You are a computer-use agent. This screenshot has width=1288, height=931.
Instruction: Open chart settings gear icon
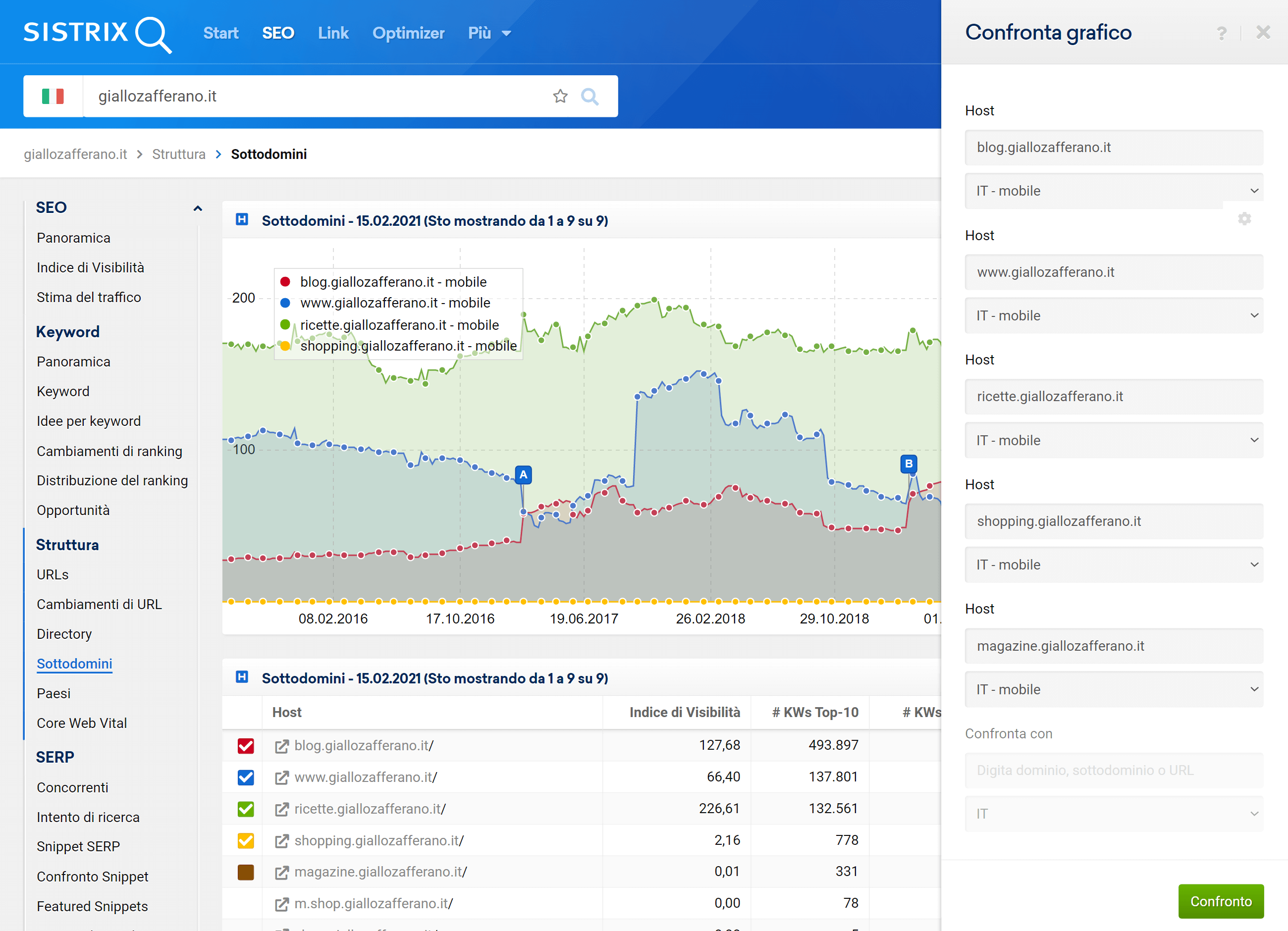1244,218
